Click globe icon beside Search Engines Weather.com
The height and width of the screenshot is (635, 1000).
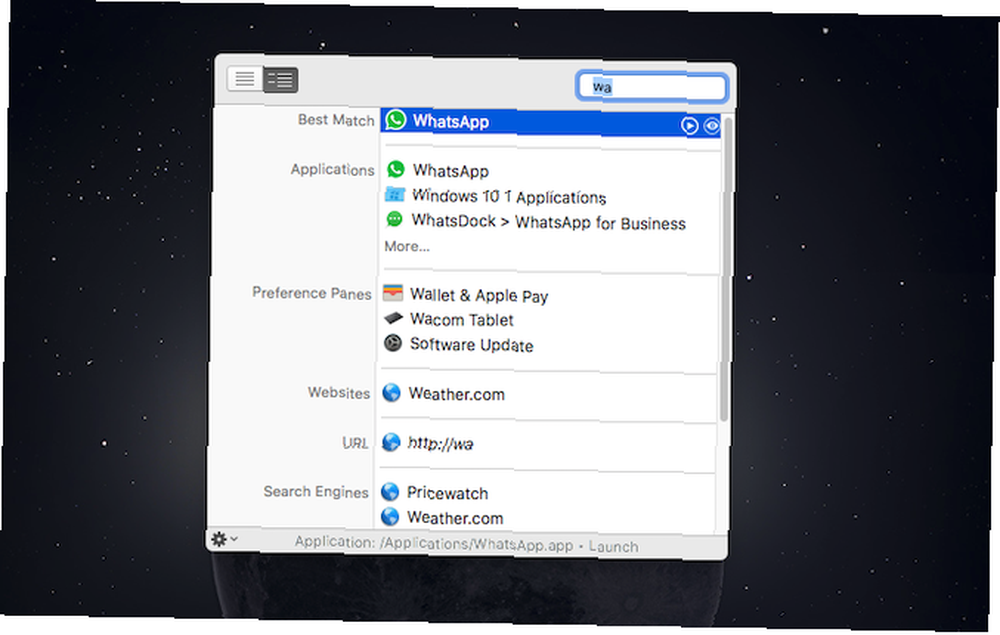[x=390, y=516]
